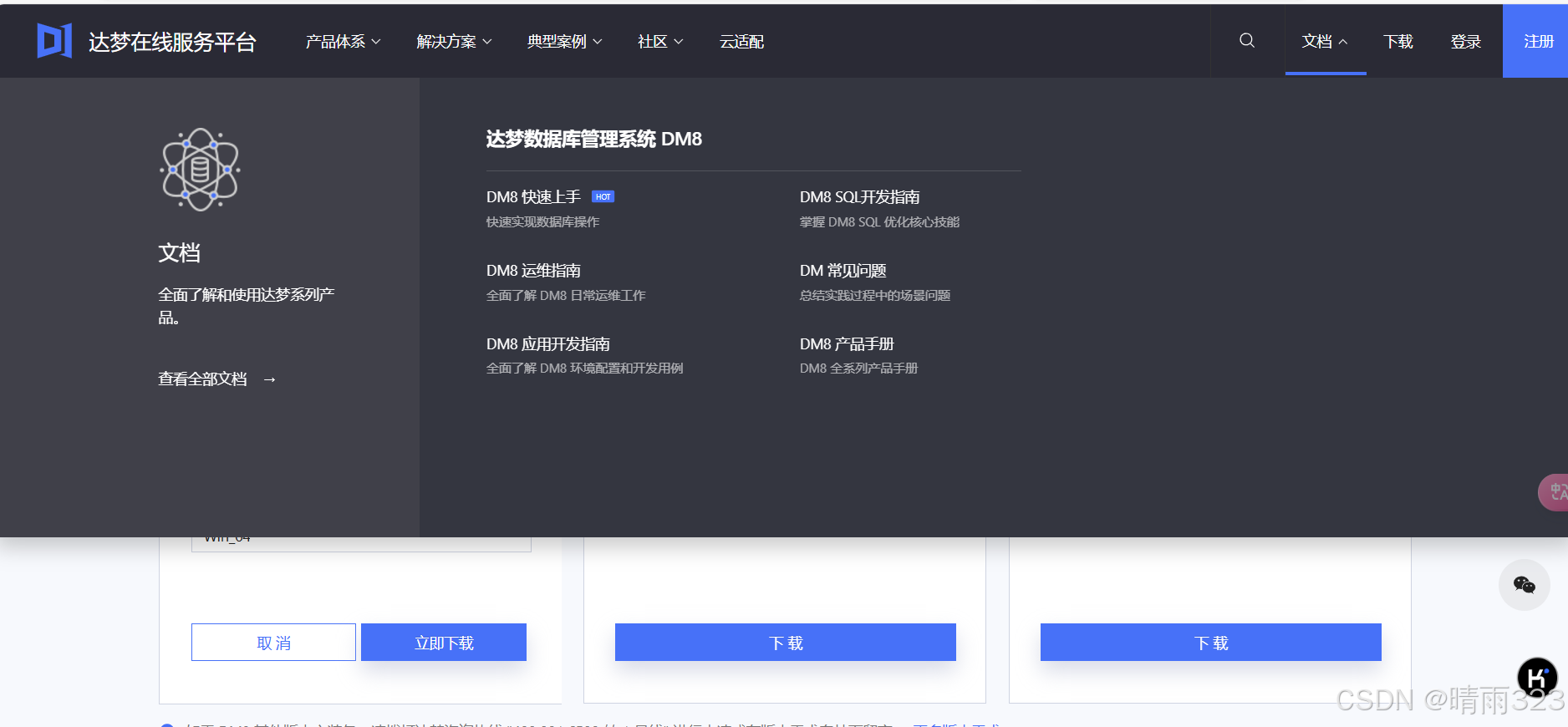
Task: Click the text 全面了解 DM8 环境配置和开发用例
Action: click(584, 369)
